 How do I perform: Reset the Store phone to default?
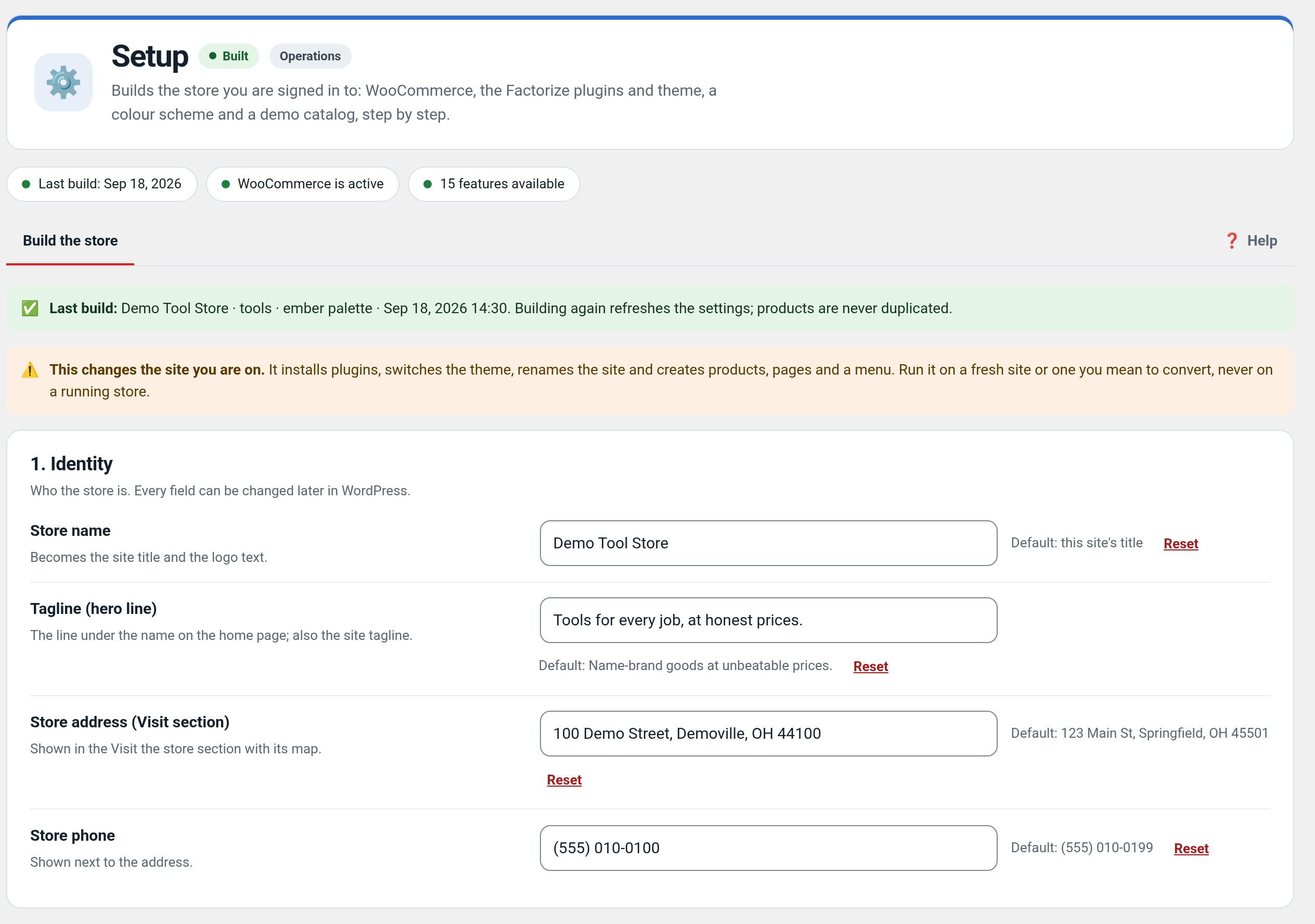point(1191,849)
